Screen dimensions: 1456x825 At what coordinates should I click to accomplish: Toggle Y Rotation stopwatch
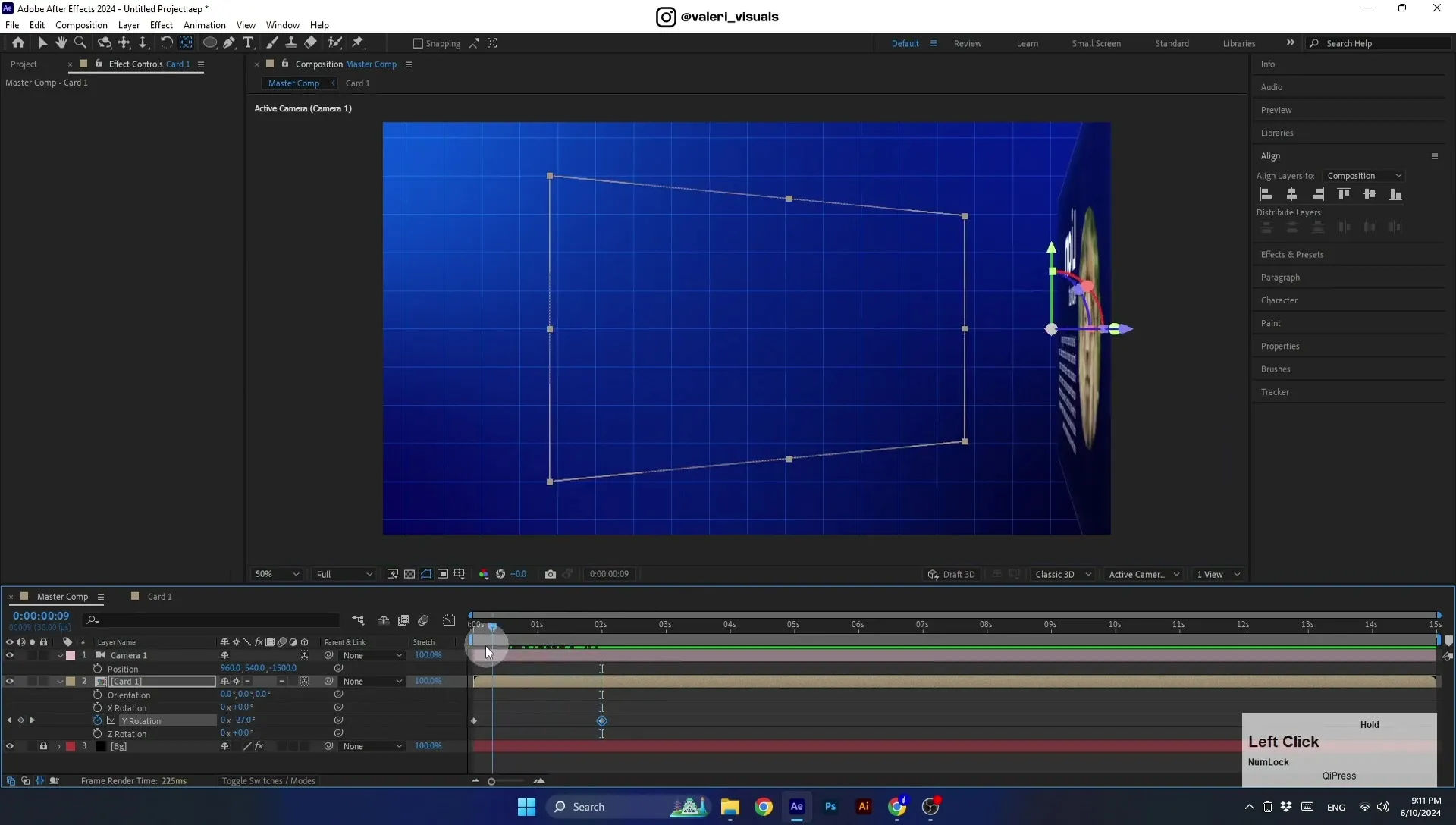(x=97, y=720)
